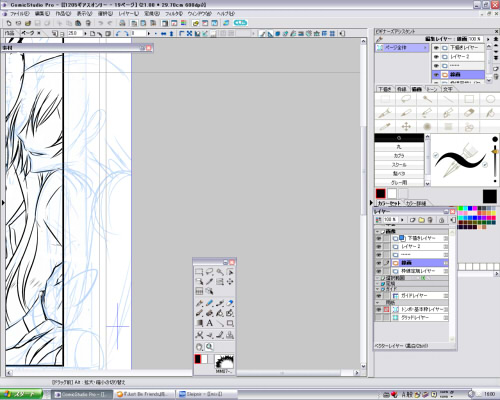Select the rectangle marquee tool in floating toolbox
500x400 pixels.
pos(199,272)
